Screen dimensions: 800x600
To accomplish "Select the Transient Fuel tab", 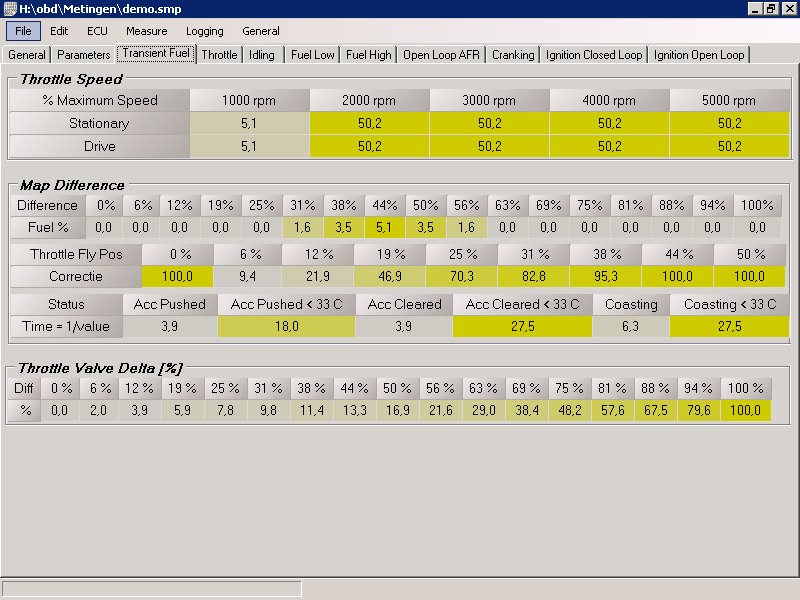I will (156, 54).
